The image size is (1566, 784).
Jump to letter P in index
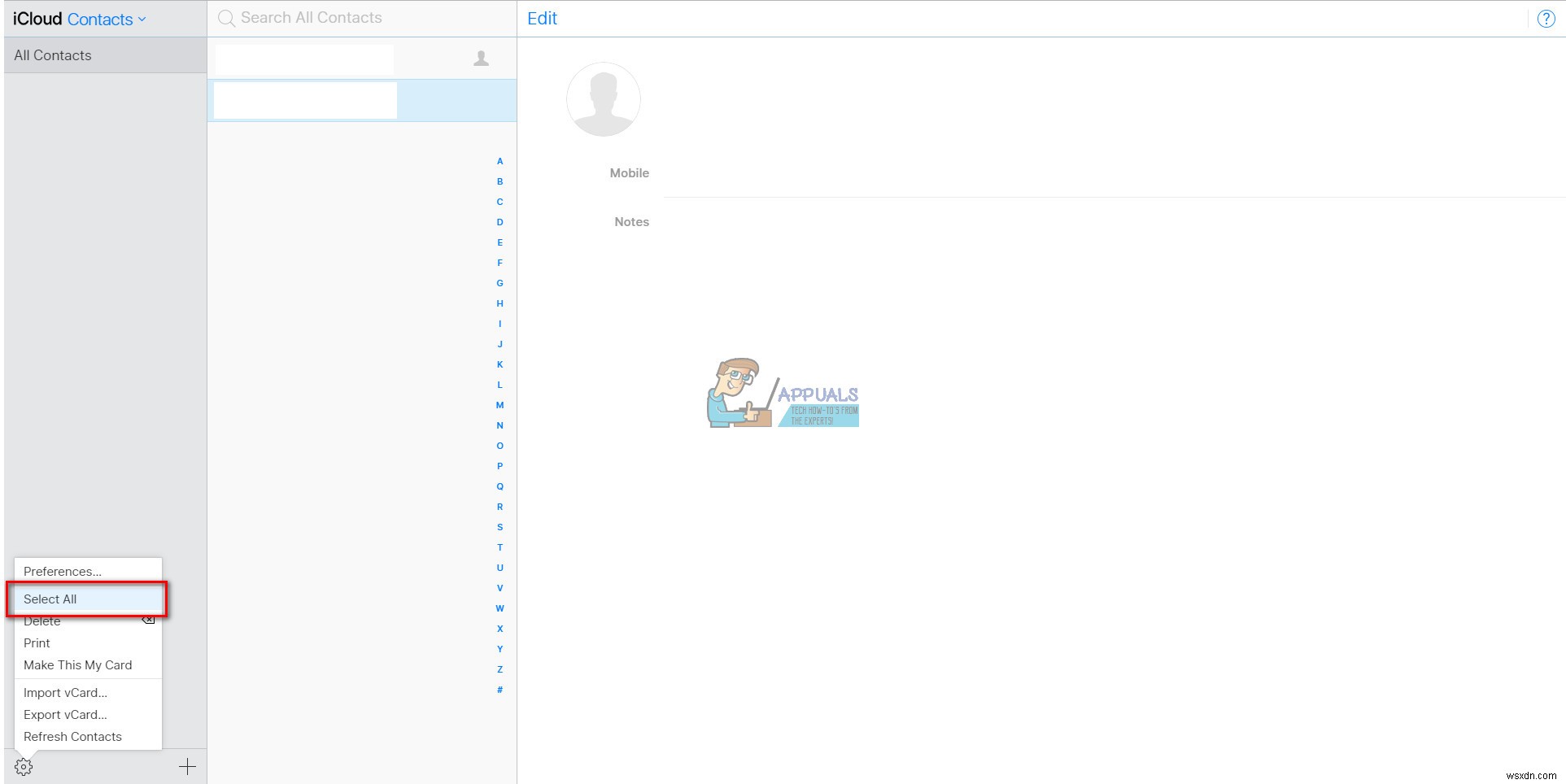pos(499,466)
